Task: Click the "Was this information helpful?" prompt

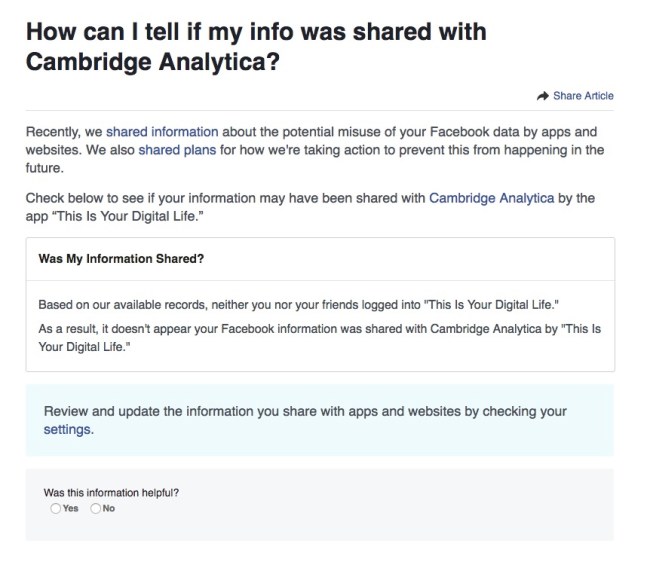Action: (112, 493)
